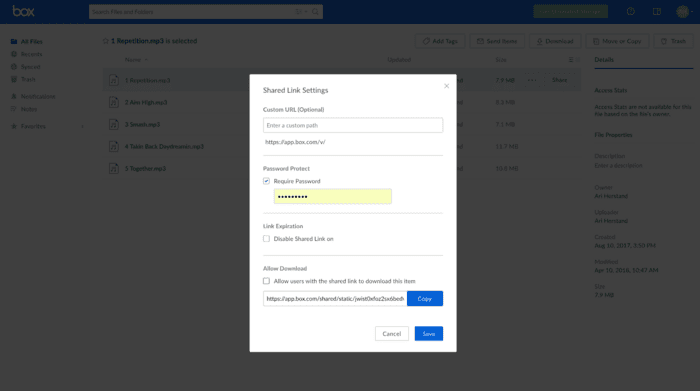This screenshot has height=391, width=700.
Task: Enable Allow users to download checkbox
Action: tap(266, 281)
